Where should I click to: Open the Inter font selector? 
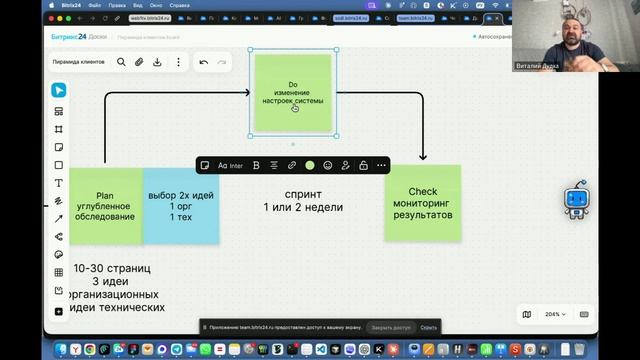230,165
